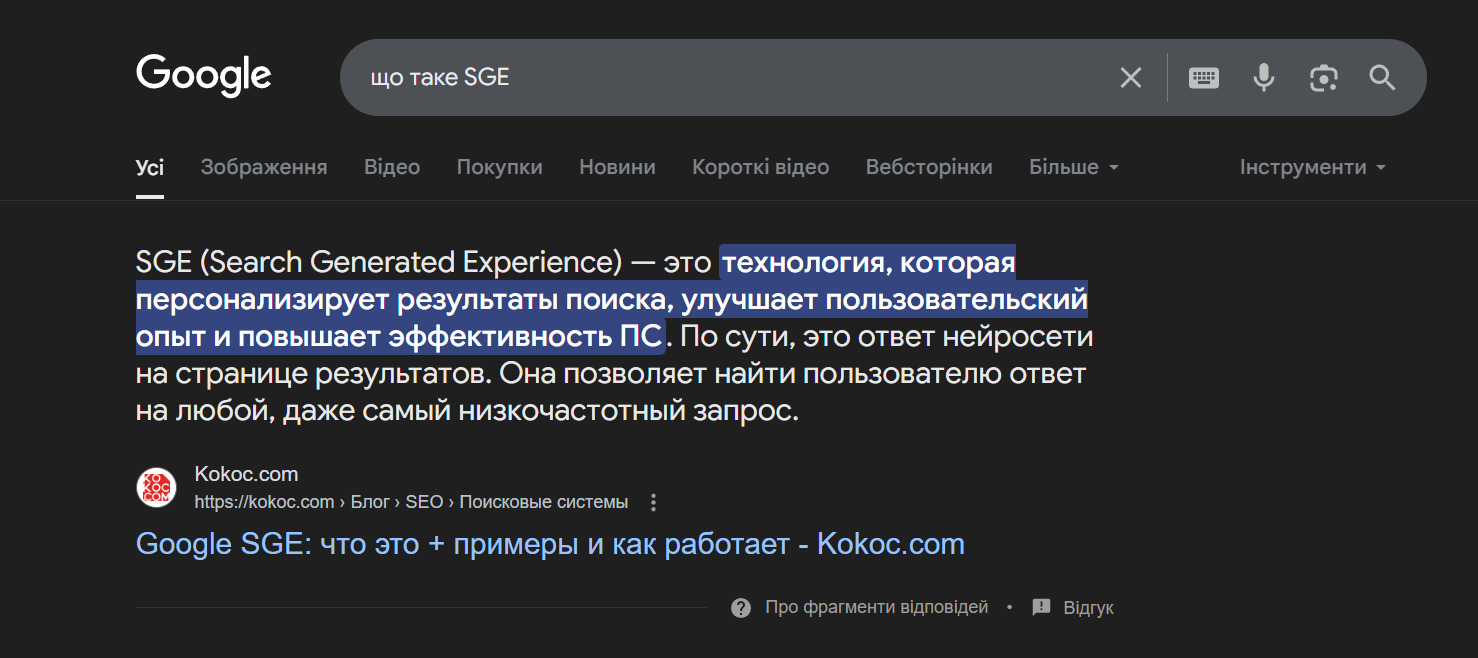
Task: Open Google Lens image search
Action: [1324, 78]
